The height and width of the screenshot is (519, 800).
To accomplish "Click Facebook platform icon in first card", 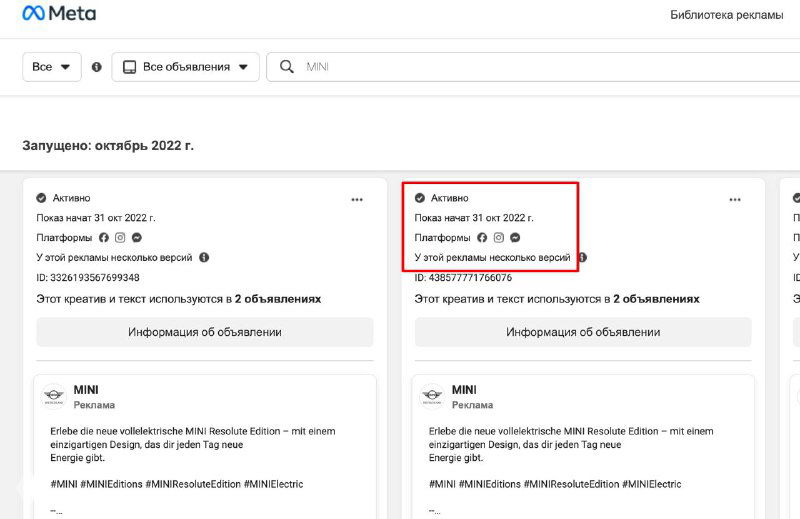I will click(103, 238).
